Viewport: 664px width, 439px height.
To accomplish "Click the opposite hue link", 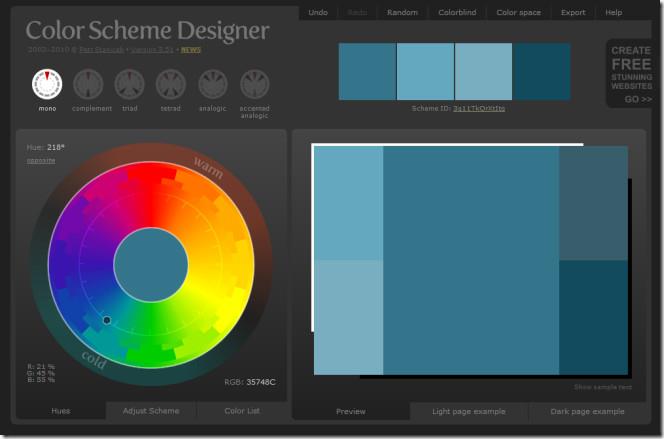I will [x=41, y=160].
